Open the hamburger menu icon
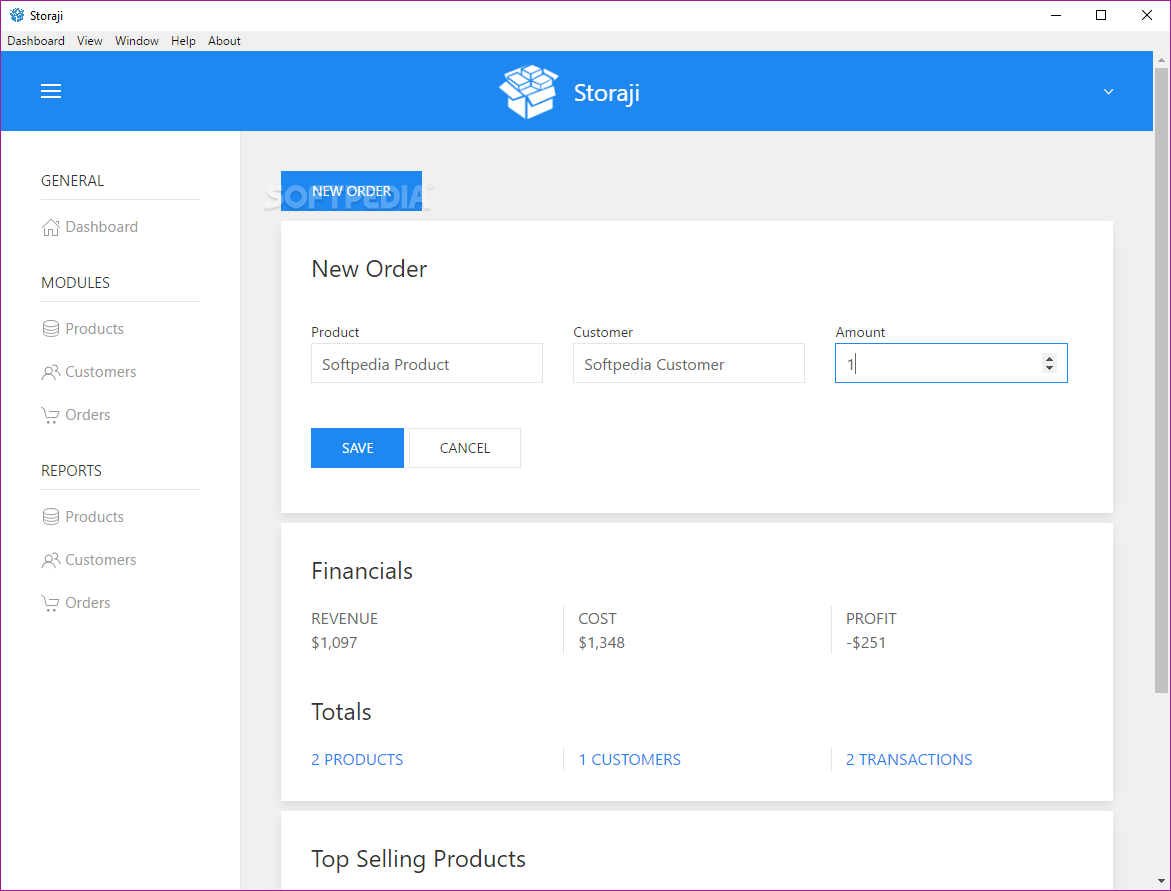The image size is (1171, 891). (x=51, y=91)
